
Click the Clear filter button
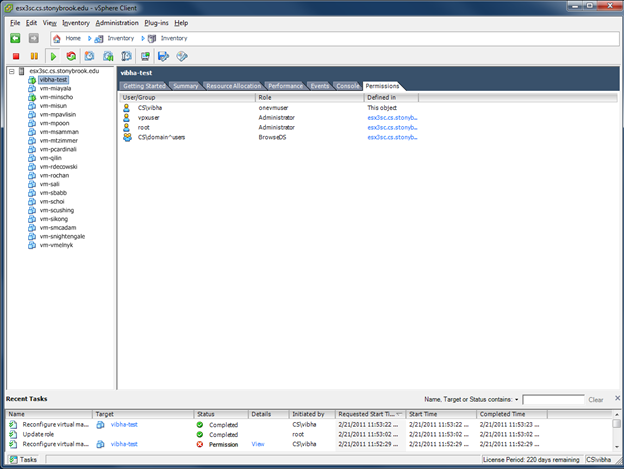596,400
